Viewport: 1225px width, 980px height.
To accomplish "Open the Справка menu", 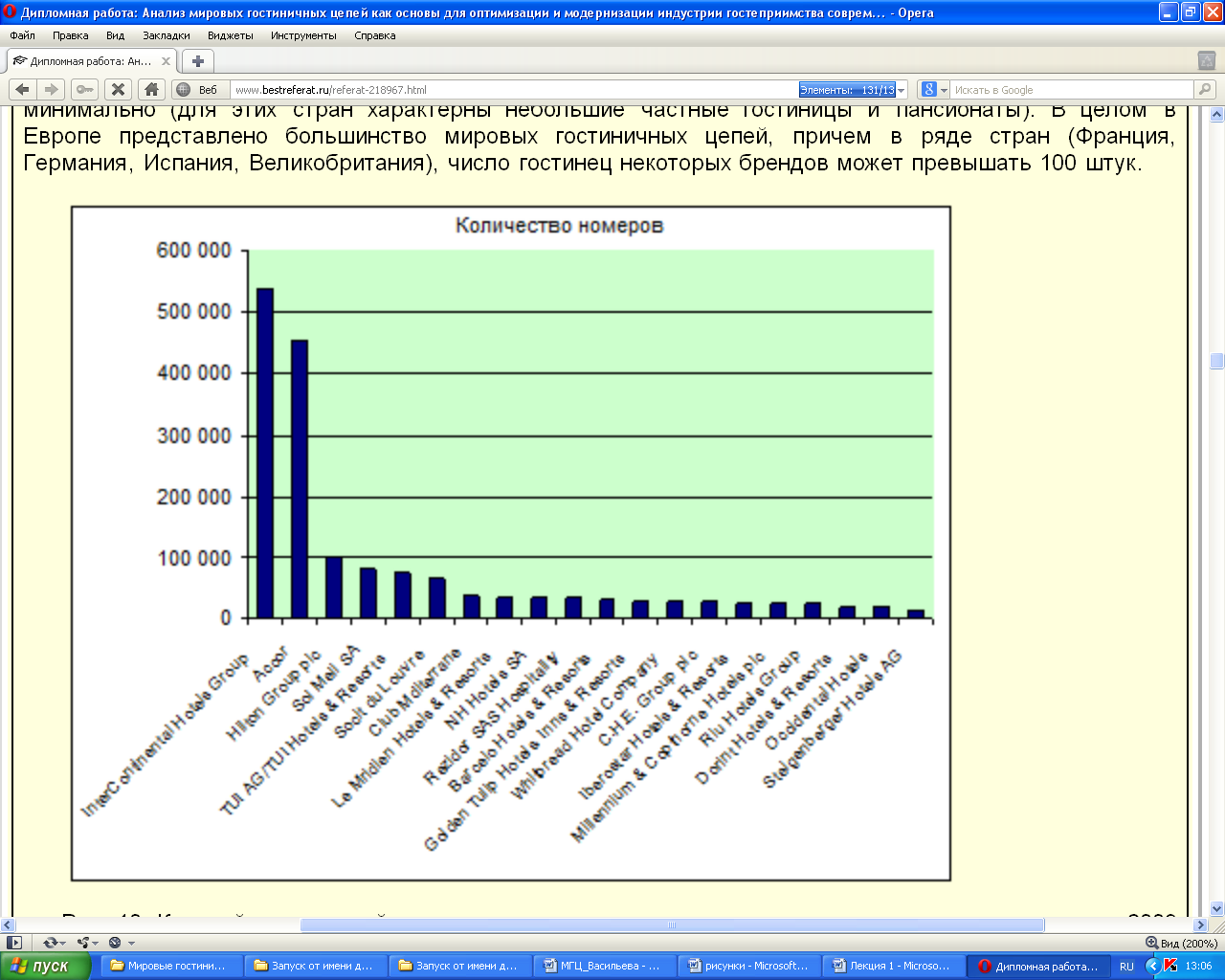I will (375, 35).
